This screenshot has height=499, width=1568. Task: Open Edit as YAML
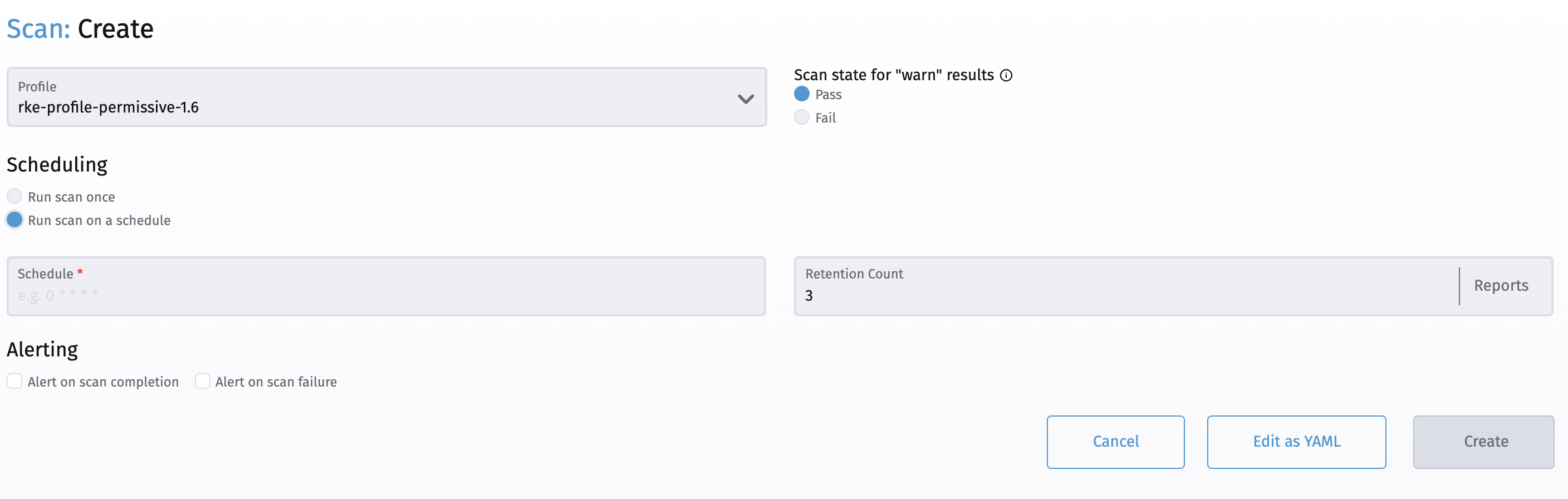coord(1295,442)
